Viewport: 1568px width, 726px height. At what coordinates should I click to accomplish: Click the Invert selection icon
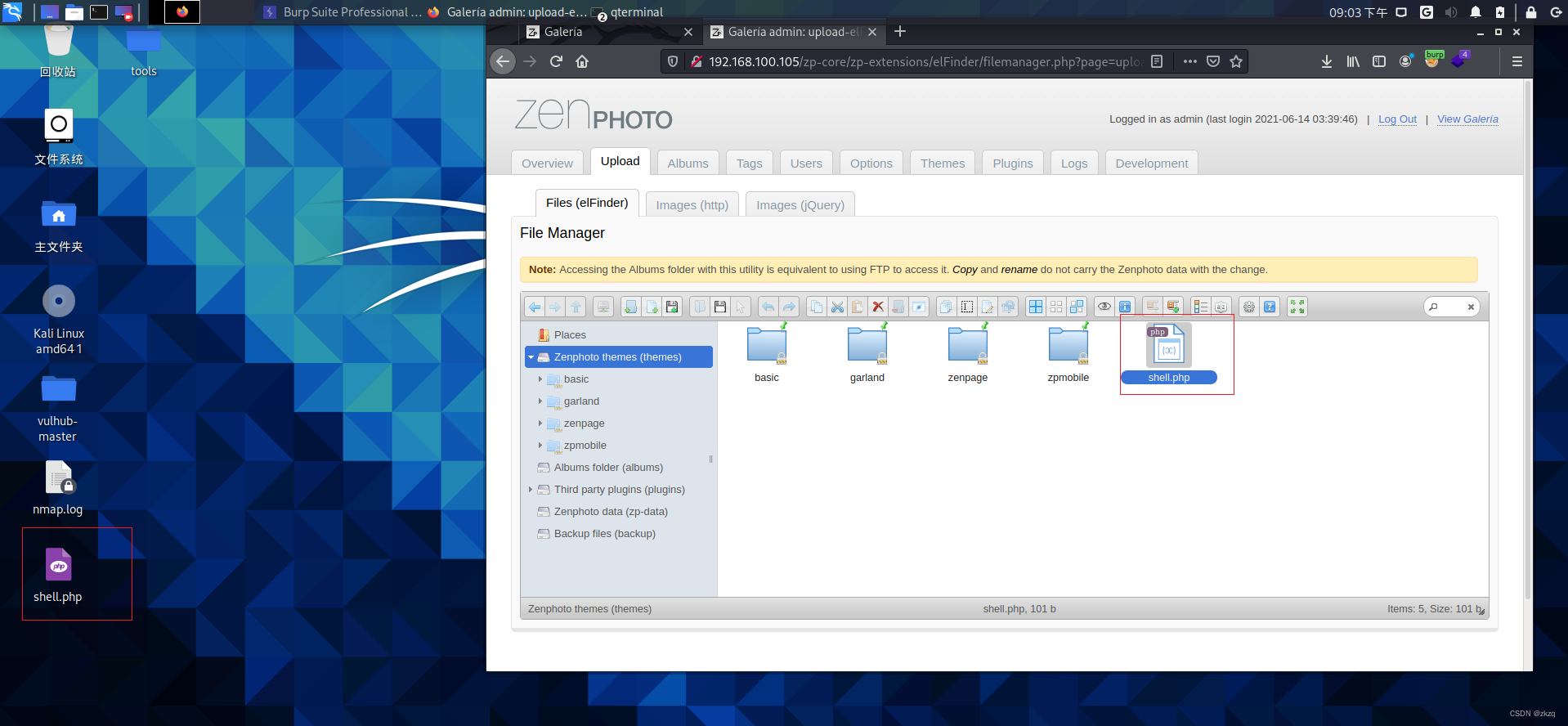(x=1077, y=307)
